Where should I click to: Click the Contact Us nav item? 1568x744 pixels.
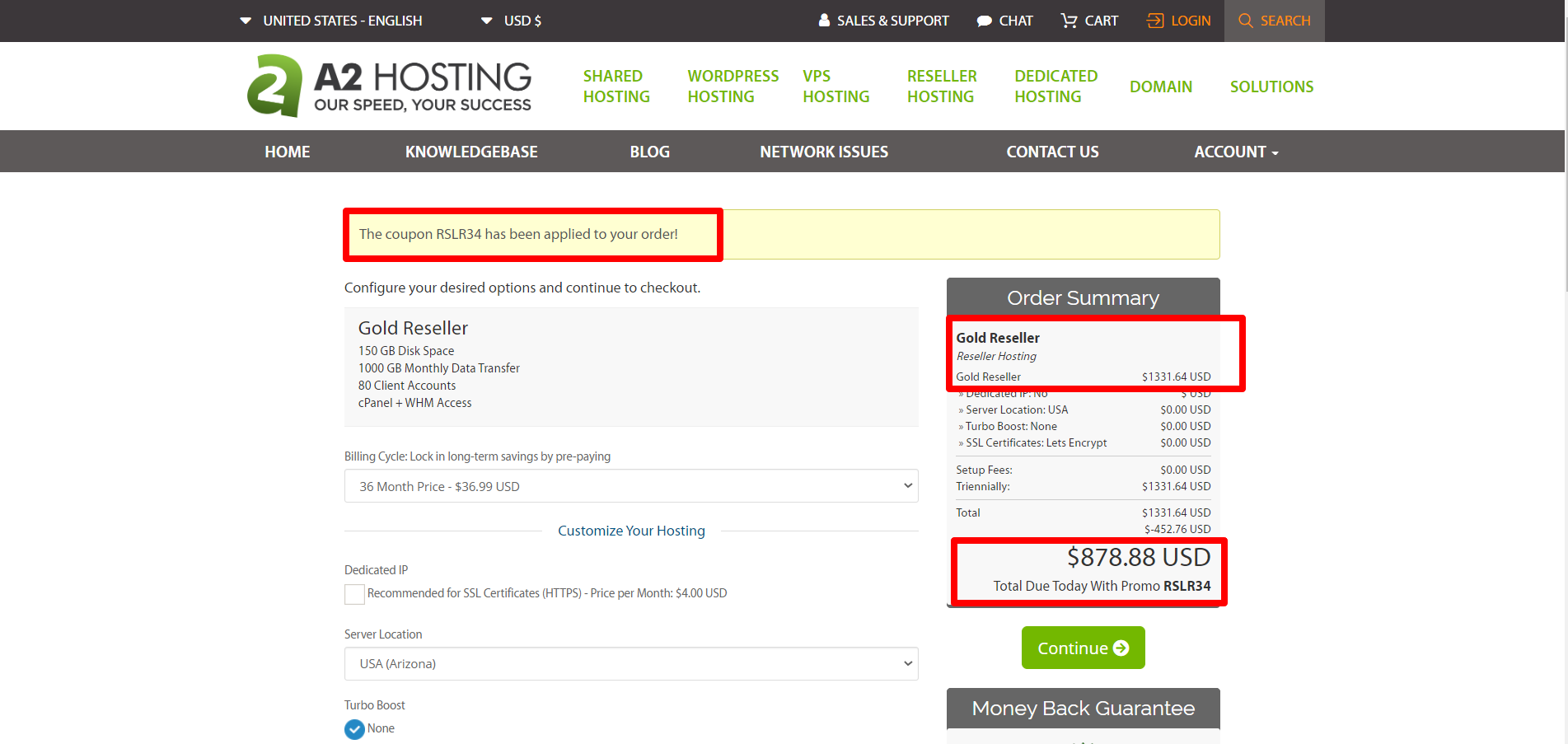[1052, 152]
